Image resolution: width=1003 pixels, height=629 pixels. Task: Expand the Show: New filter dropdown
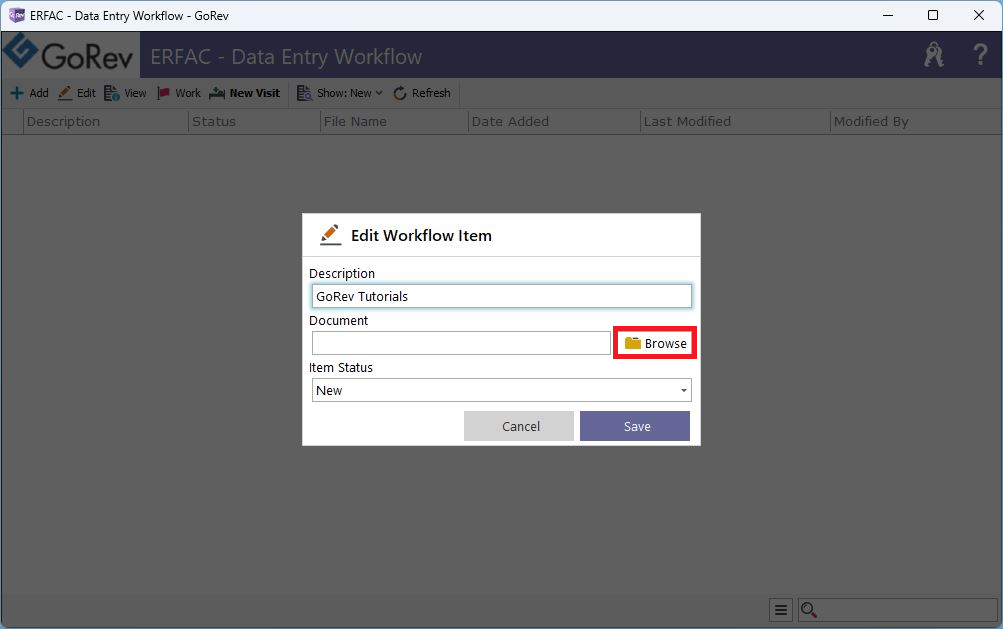pyautogui.click(x=340, y=93)
